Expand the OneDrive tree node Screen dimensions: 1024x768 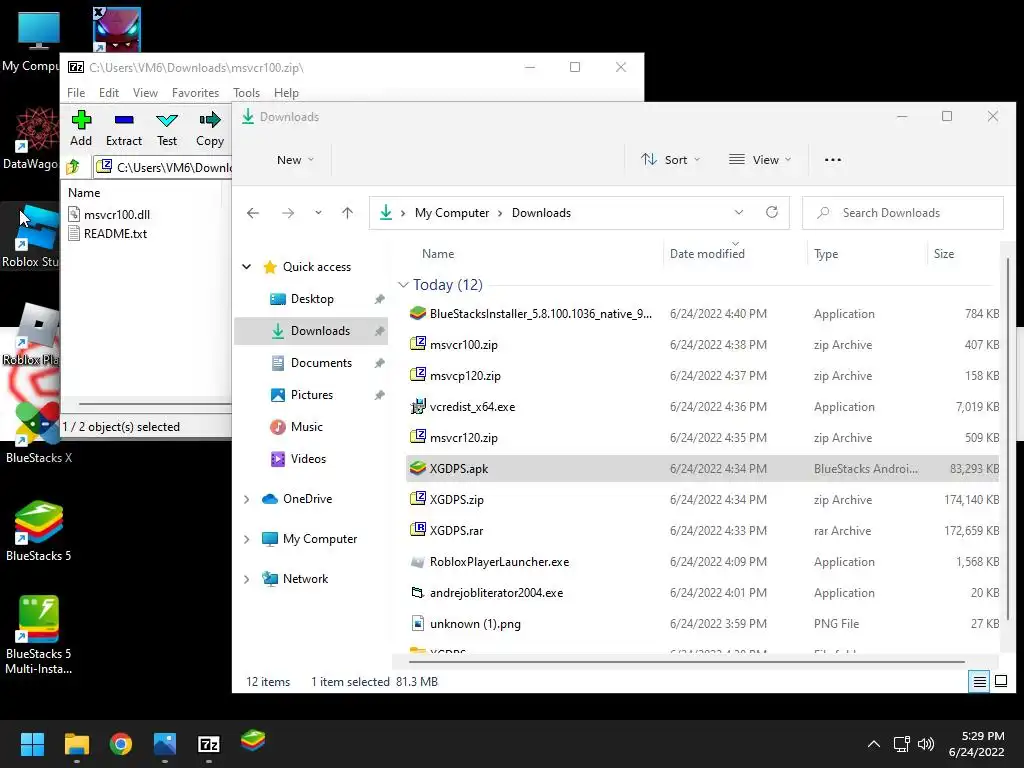[247, 499]
